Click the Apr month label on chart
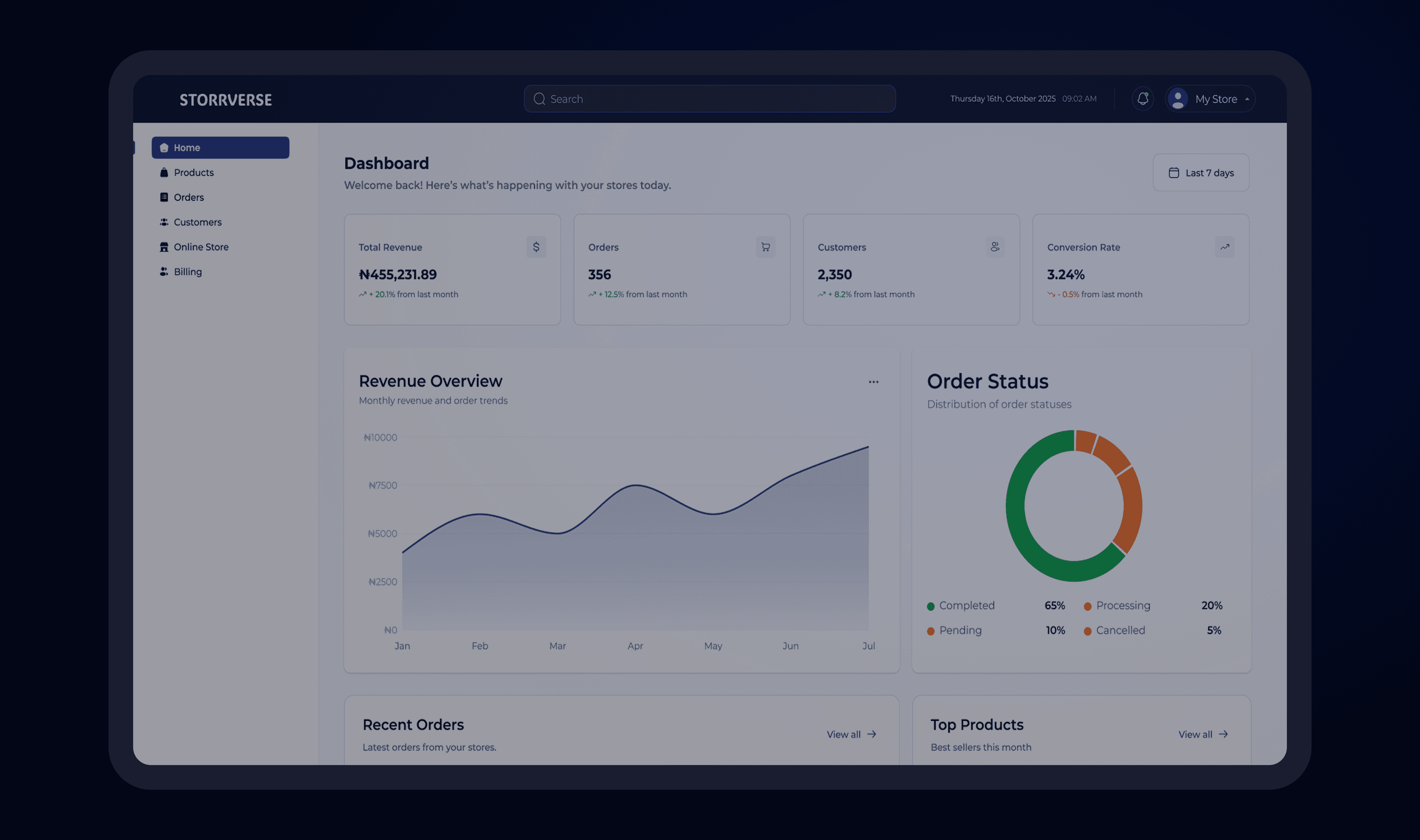1420x840 pixels. [x=635, y=646]
